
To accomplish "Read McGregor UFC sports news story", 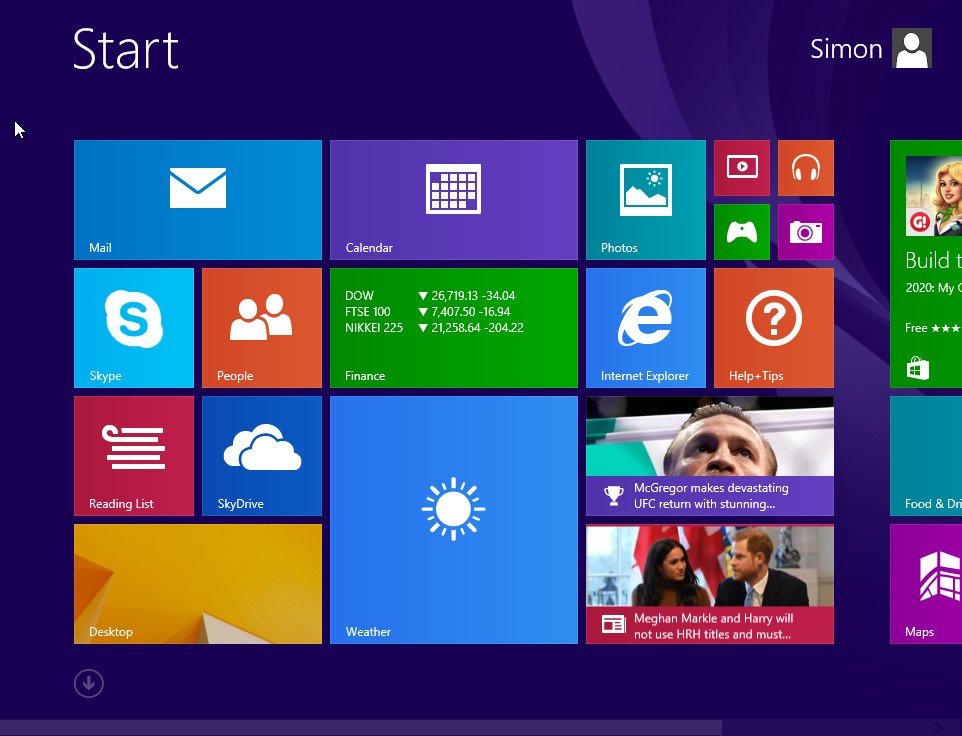I will tap(709, 455).
